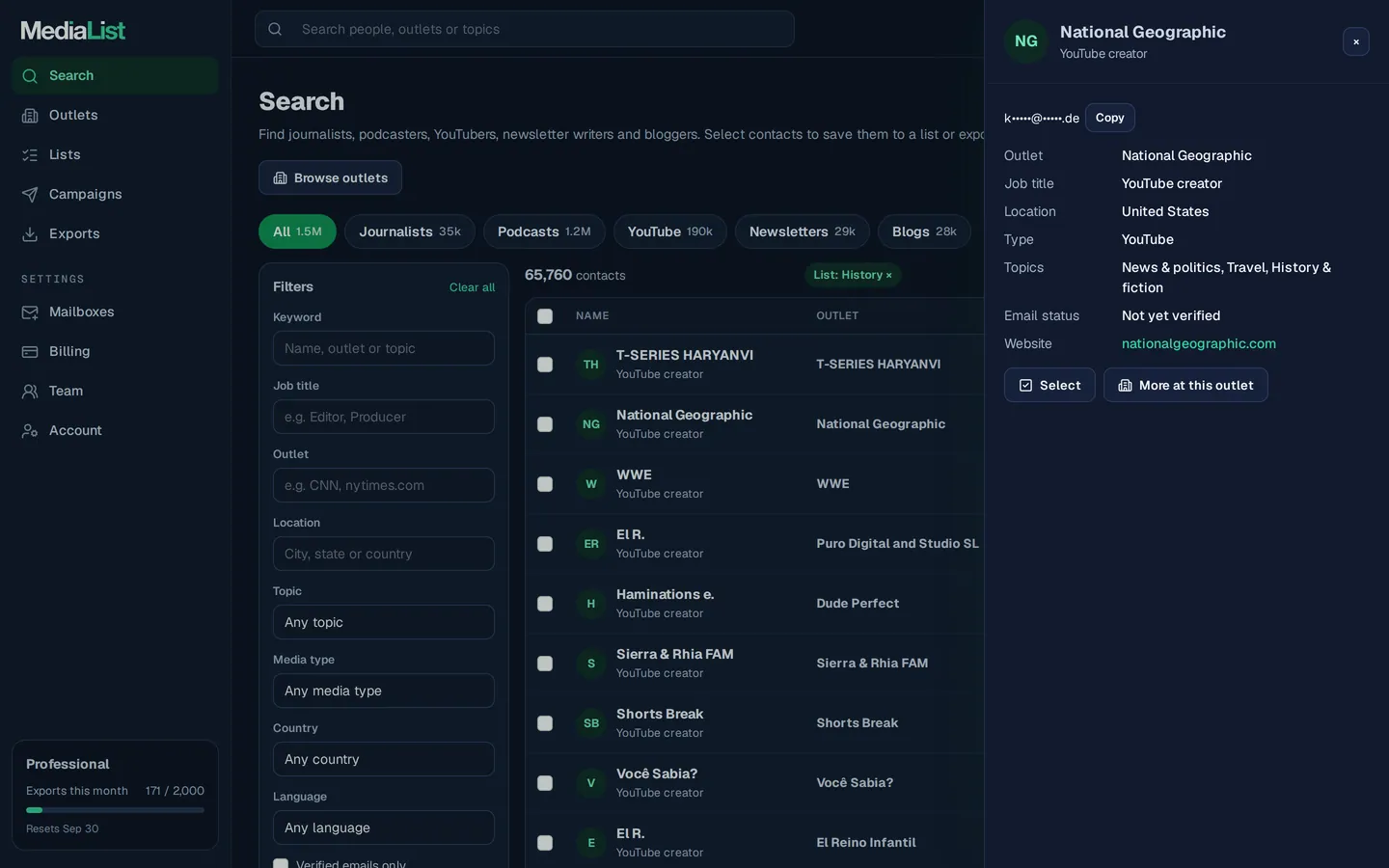
Task: Open the Campaigns section
Action: 115,194
